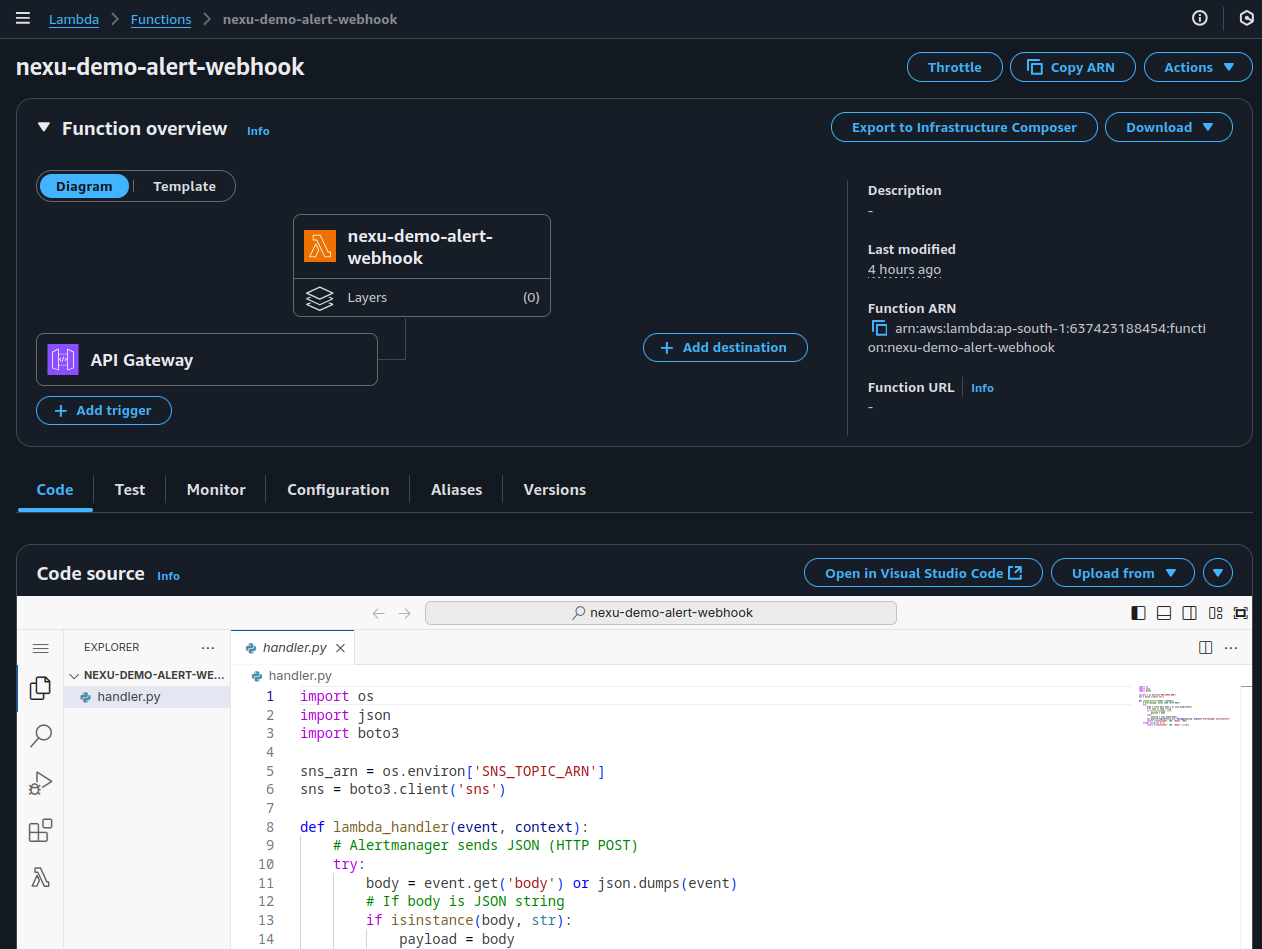Toggle the primary side bar visibility

[x=1138, y=612]
